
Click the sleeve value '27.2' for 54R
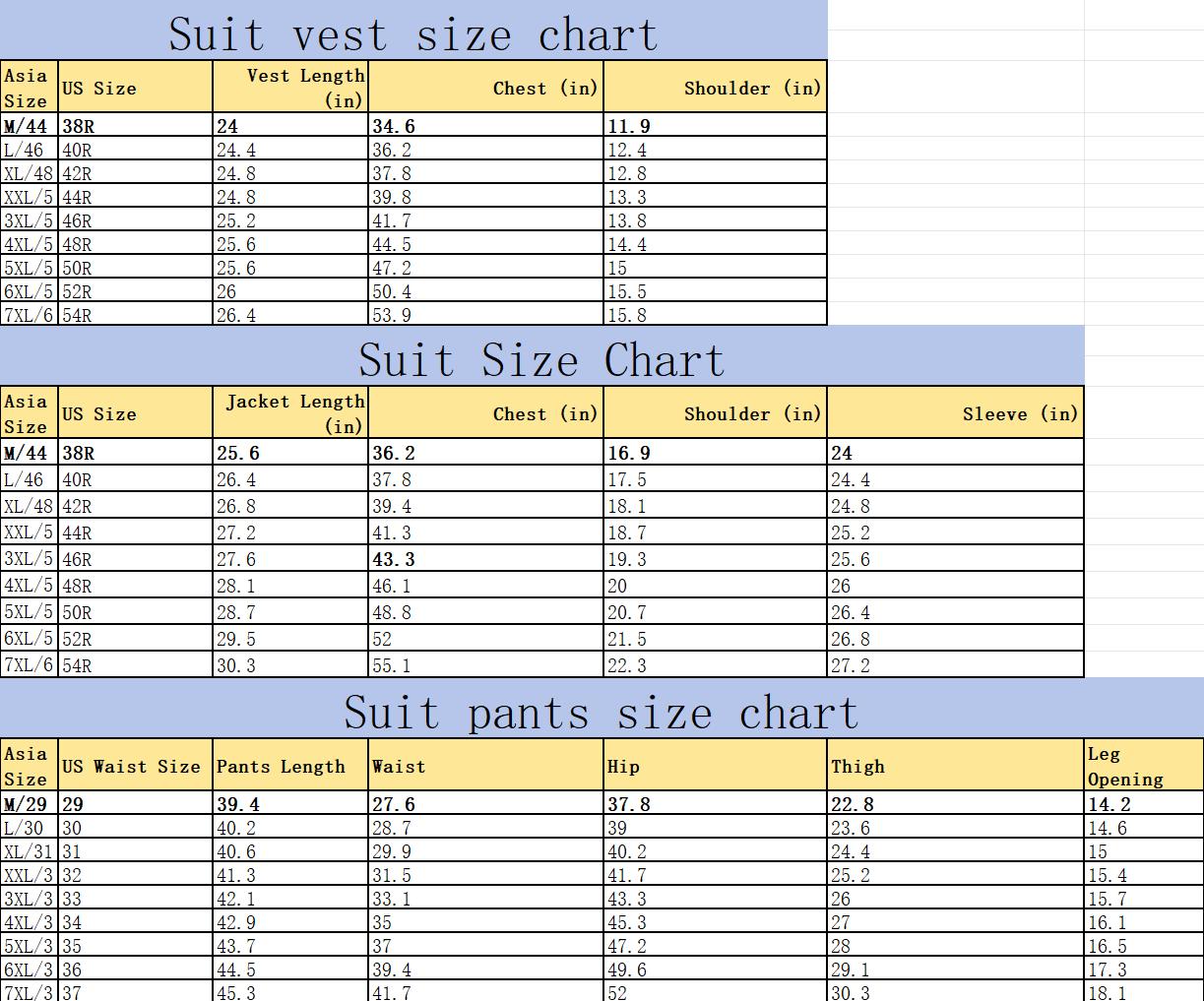[849, 664]
